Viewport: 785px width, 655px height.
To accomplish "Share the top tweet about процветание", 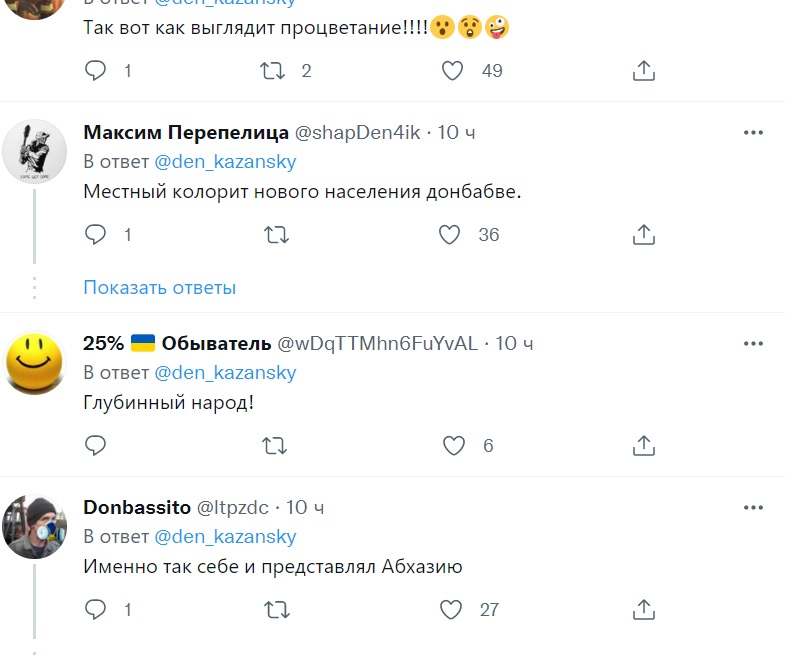I will pos(645,70).
